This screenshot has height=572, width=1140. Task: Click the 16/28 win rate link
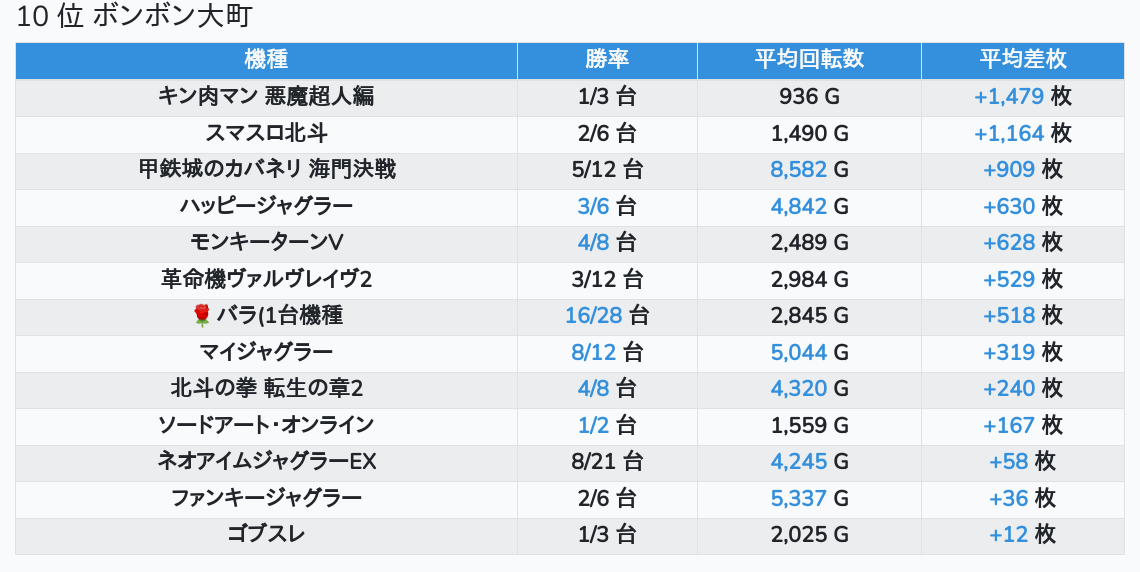pos(593,316)
